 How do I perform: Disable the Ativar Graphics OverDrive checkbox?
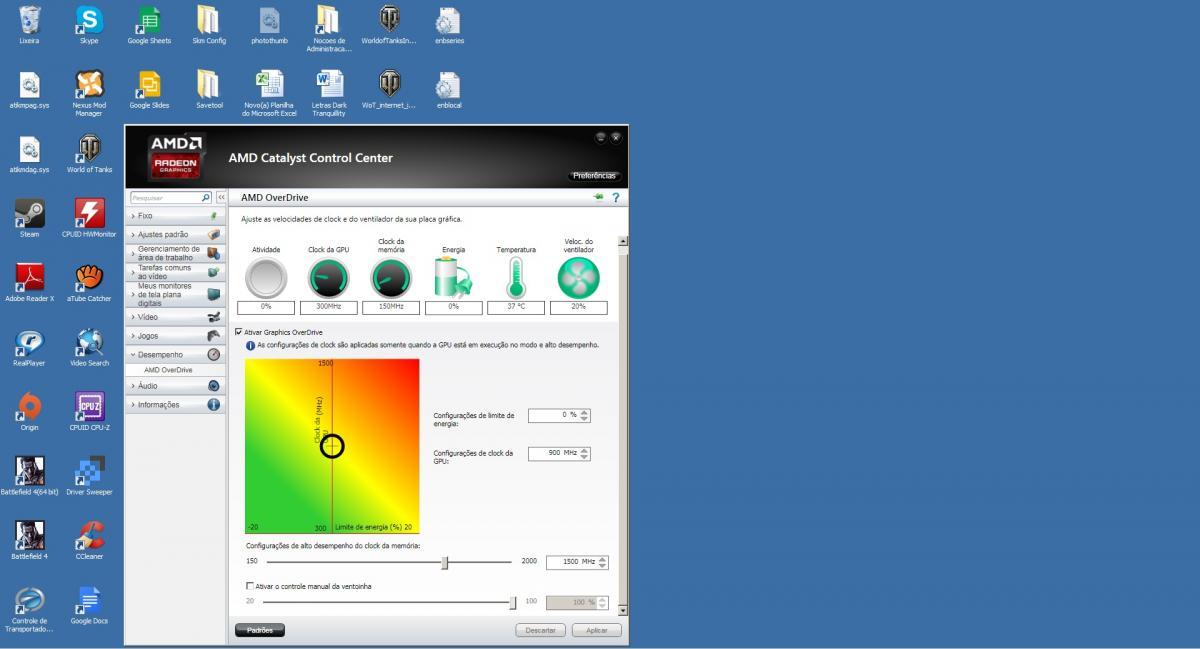(238, 332)
